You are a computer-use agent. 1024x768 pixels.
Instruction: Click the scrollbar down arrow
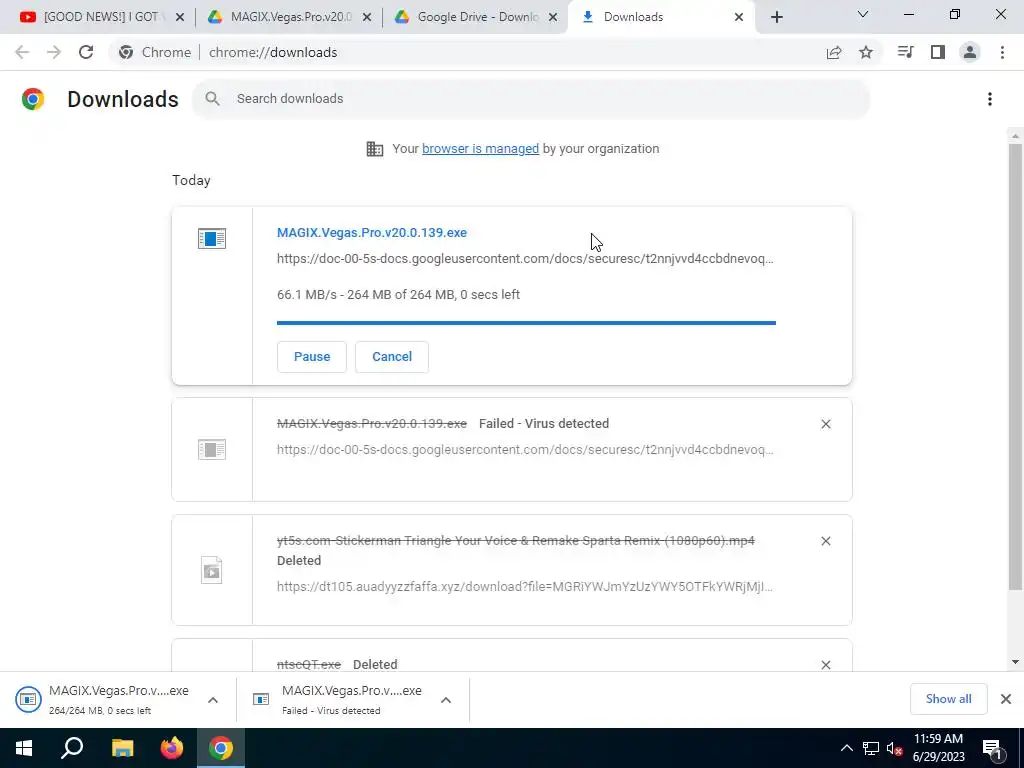pyautogui.click(x=1015, y=662)
